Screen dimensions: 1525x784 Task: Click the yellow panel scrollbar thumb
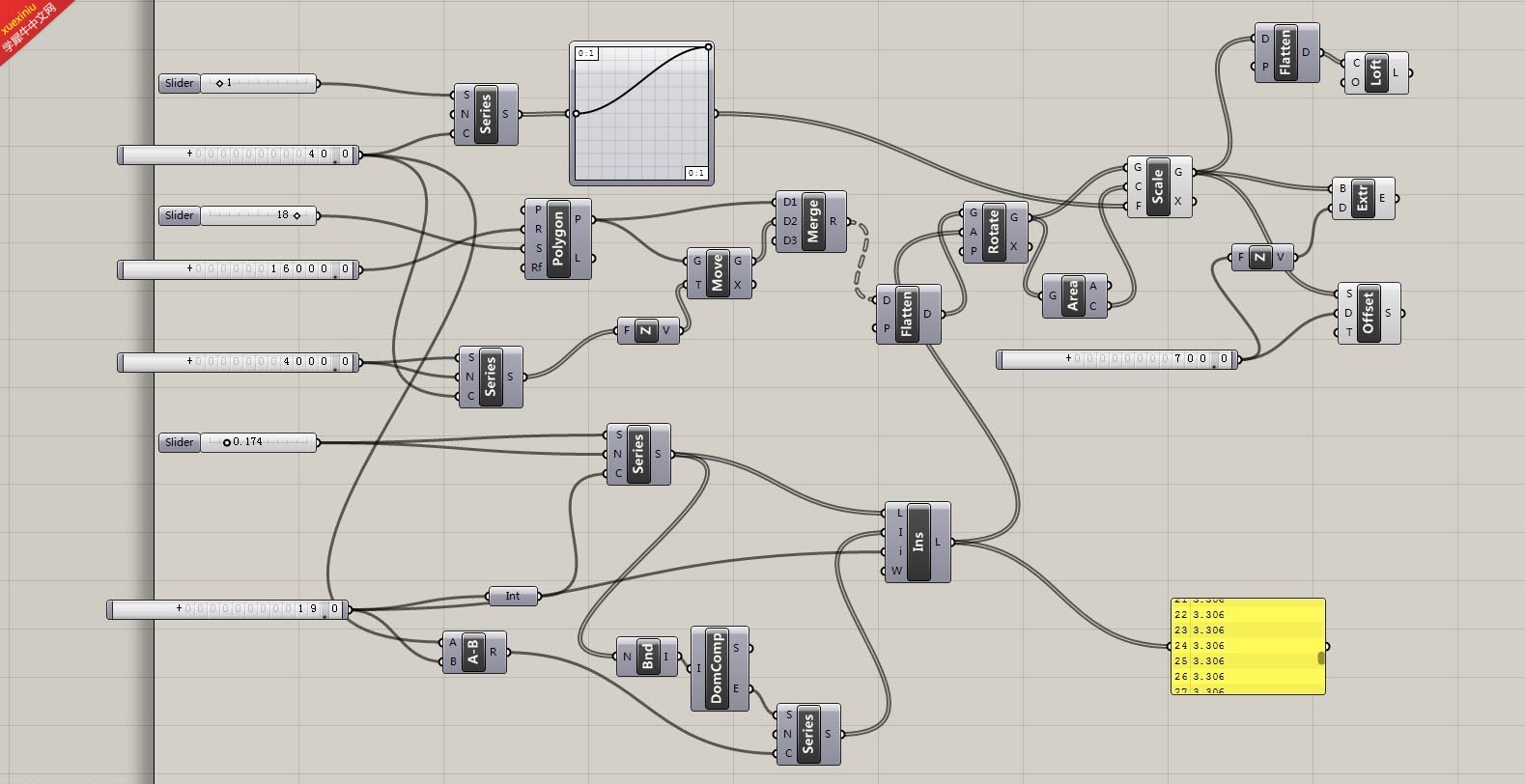[x=1321, y=658]
